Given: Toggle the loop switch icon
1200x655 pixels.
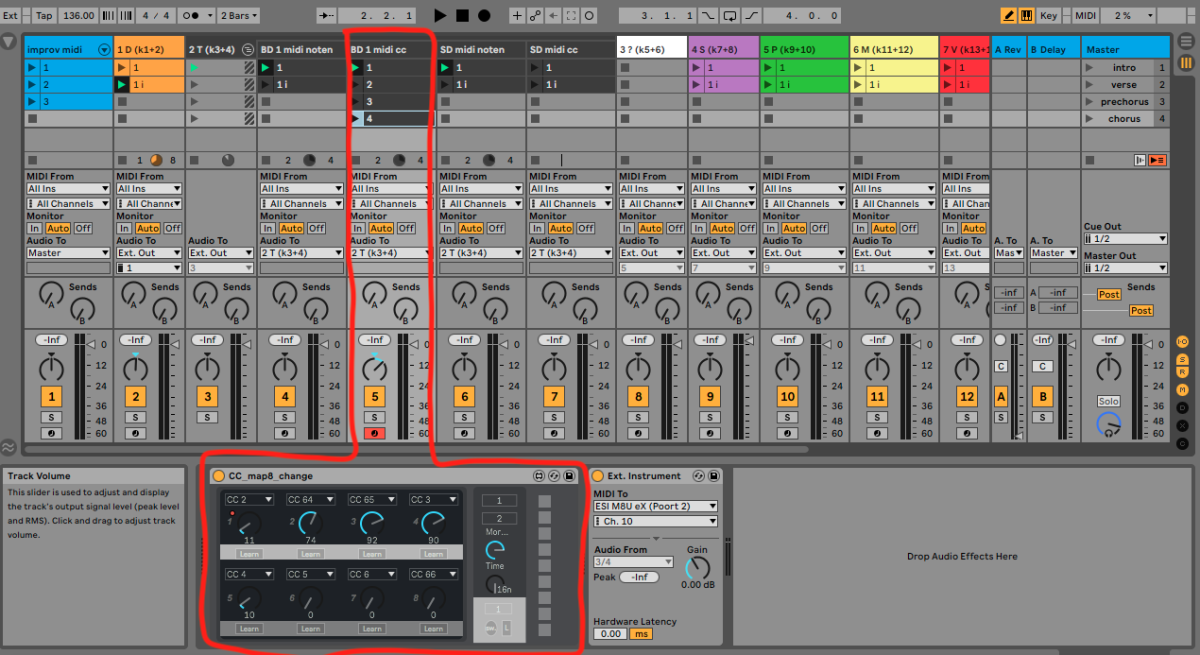Looking at the screenshot, I should [x=729, y=16].
